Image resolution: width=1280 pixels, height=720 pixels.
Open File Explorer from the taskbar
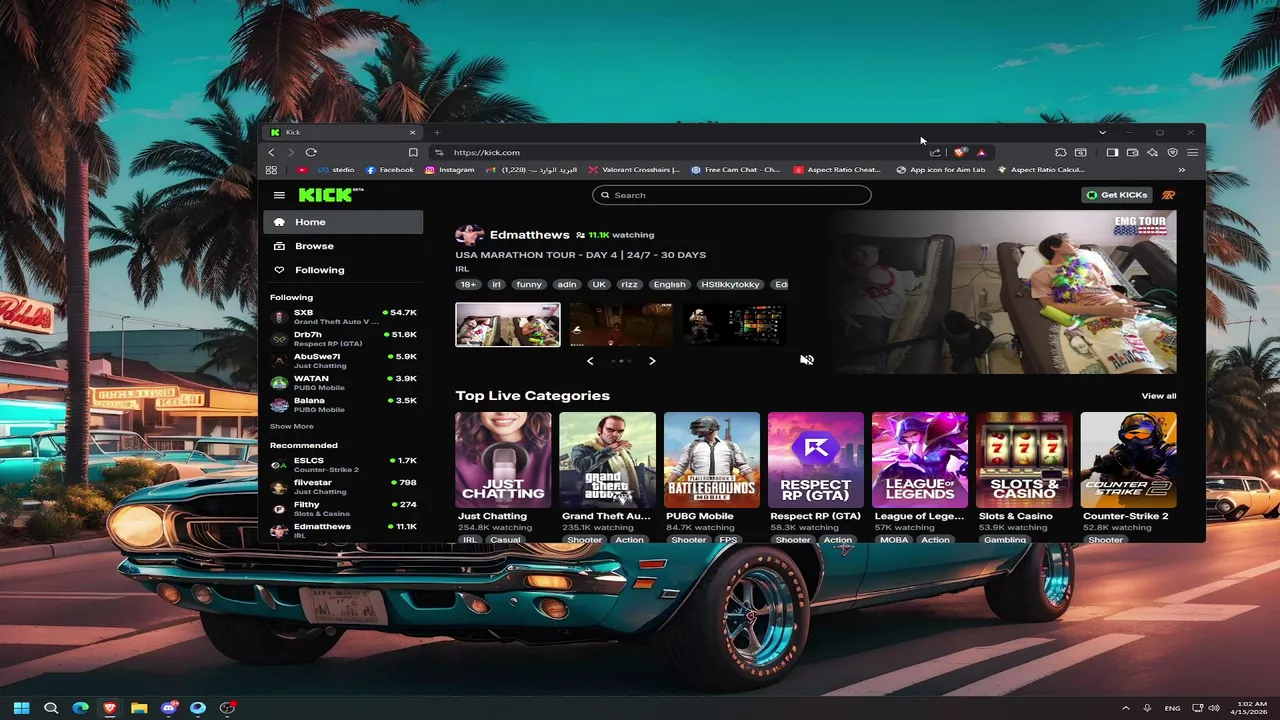click(x=139, y=708)
